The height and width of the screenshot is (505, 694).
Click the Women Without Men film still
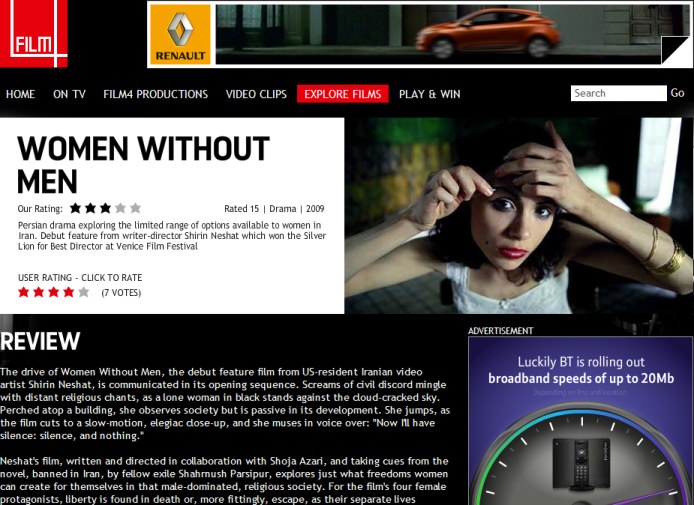[519, 216]
